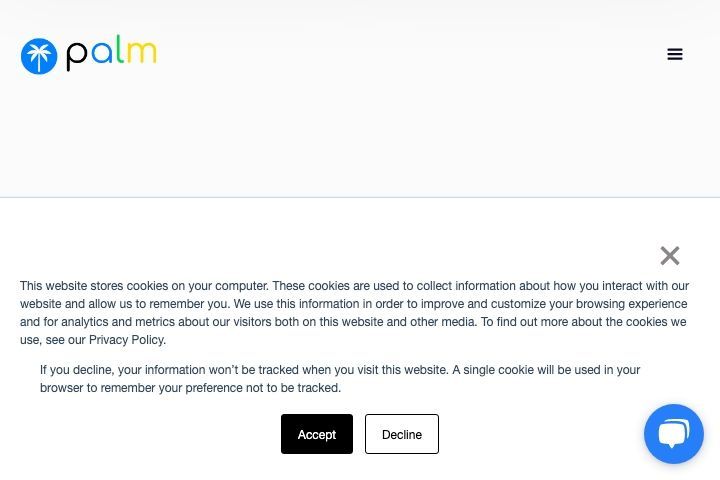Click the black letter p in logo
This screenshot has width=720, height=480.
pyautogui.click(x=77, y=57)
